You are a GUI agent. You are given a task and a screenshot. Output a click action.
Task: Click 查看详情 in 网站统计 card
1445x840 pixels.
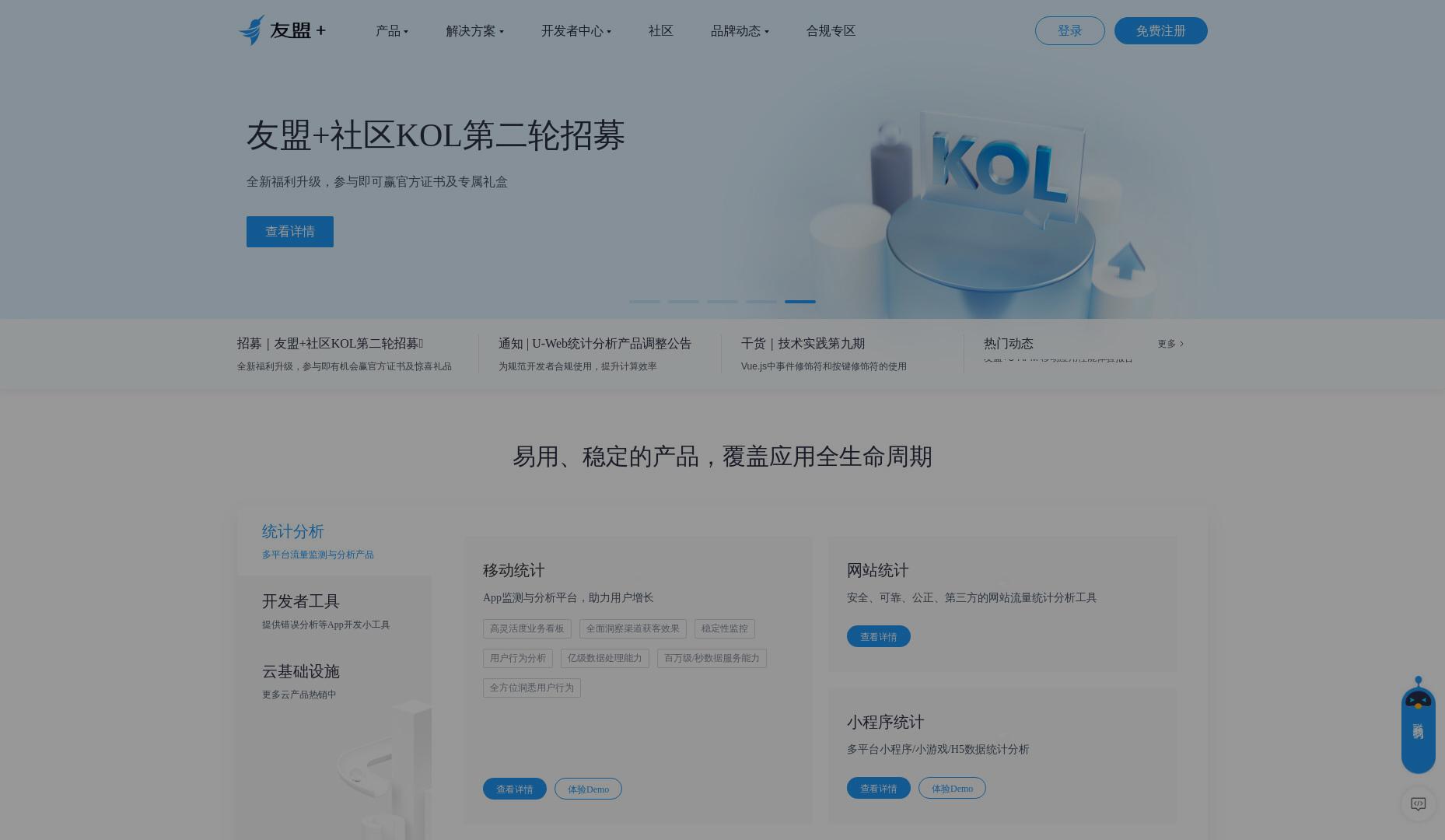click(x=879, y=636)
